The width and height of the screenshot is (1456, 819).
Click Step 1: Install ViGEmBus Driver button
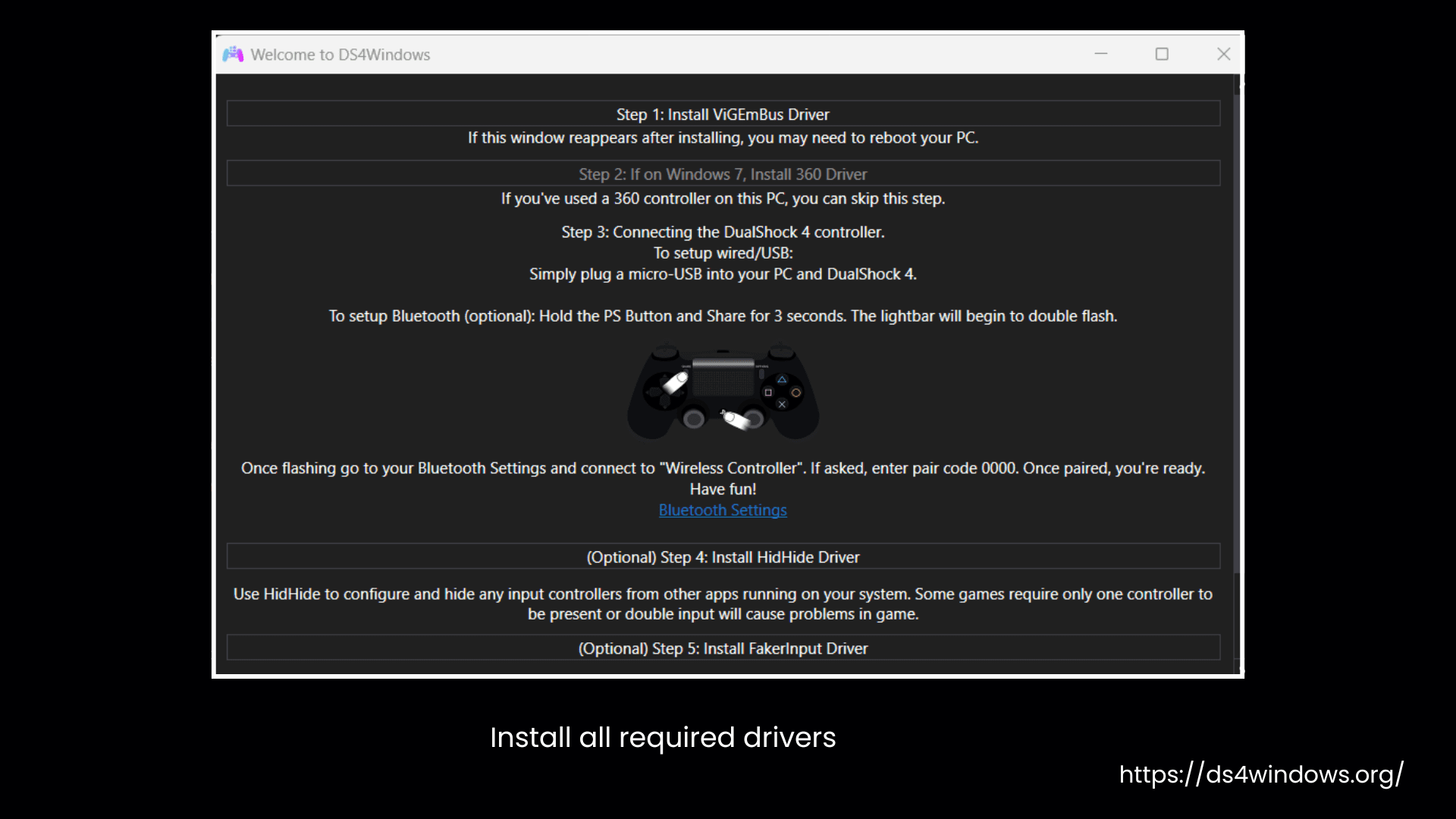click(723, 114)
